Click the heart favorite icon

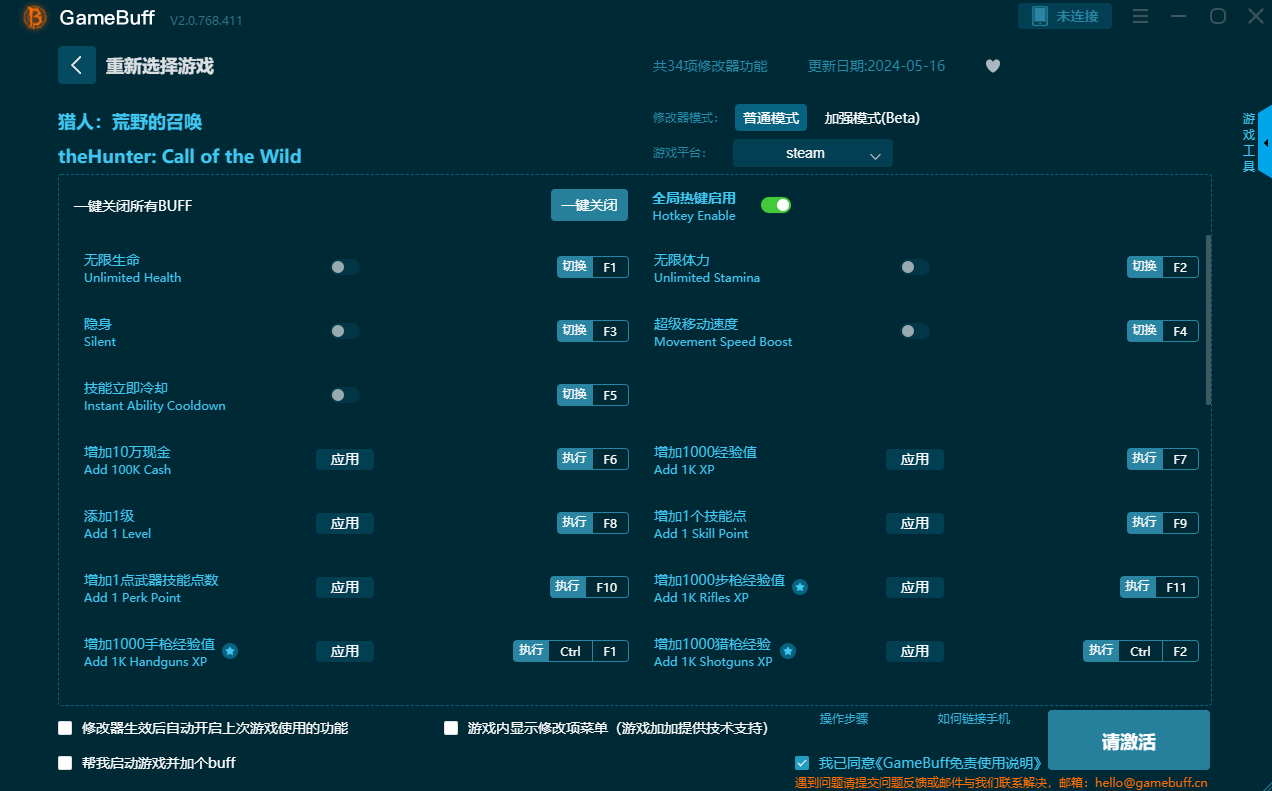(x=992, y=66)
